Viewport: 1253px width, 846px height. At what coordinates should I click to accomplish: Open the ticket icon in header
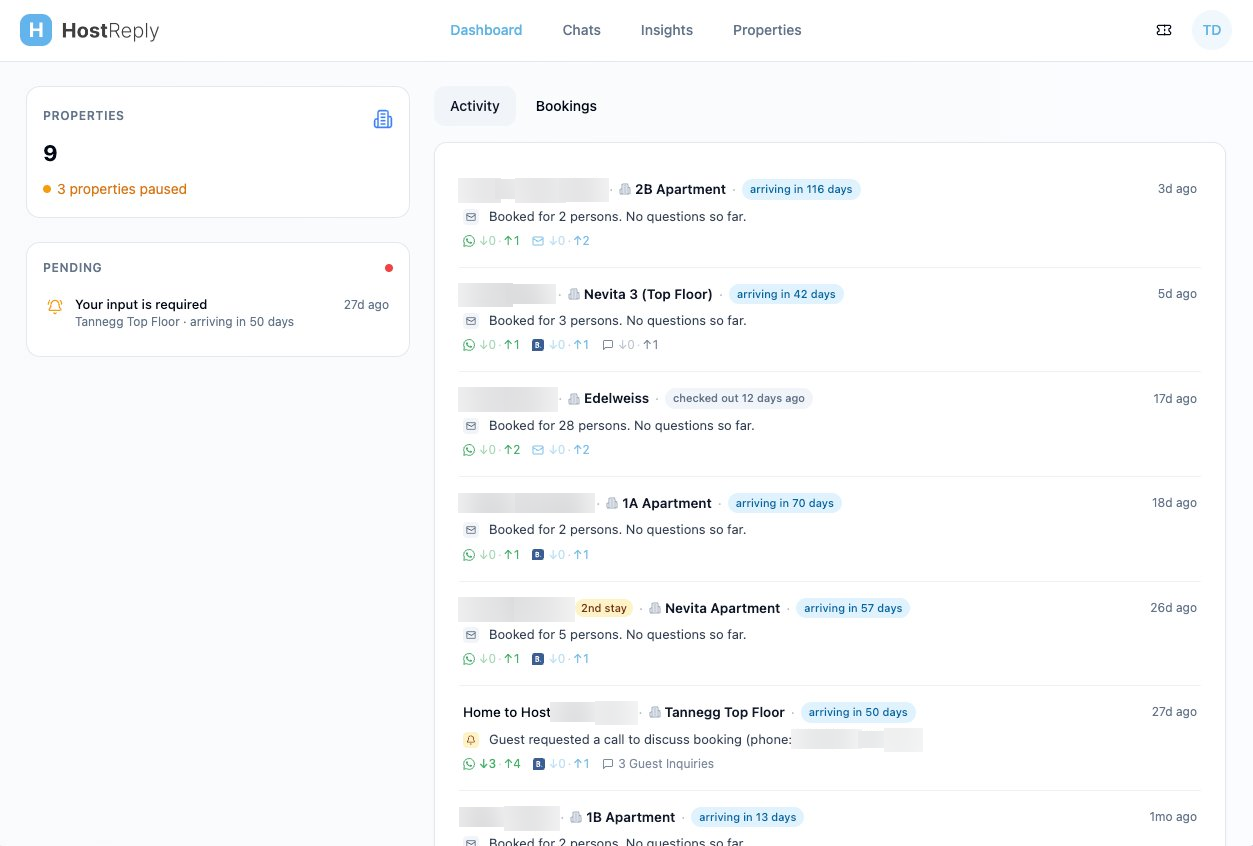[x=1164, y=30]
